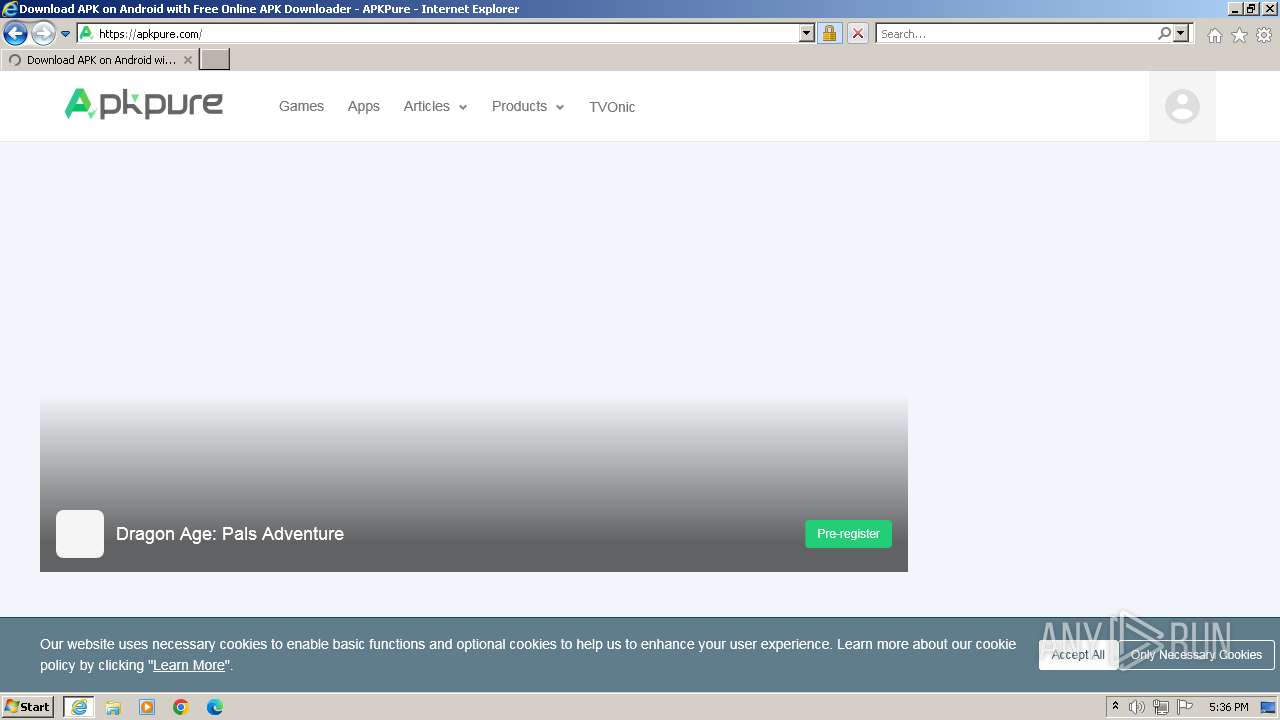Open the network tray icon
This screenshot has height=720, width=1280.
1161,707
